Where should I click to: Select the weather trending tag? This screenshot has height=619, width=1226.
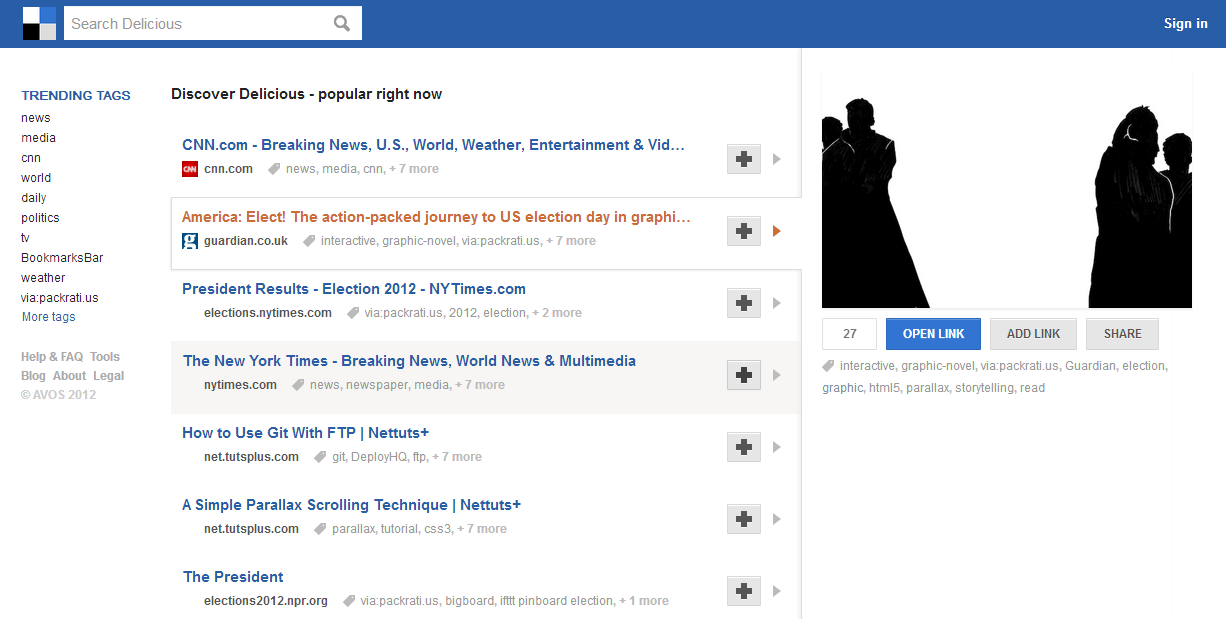pos(43,278)
